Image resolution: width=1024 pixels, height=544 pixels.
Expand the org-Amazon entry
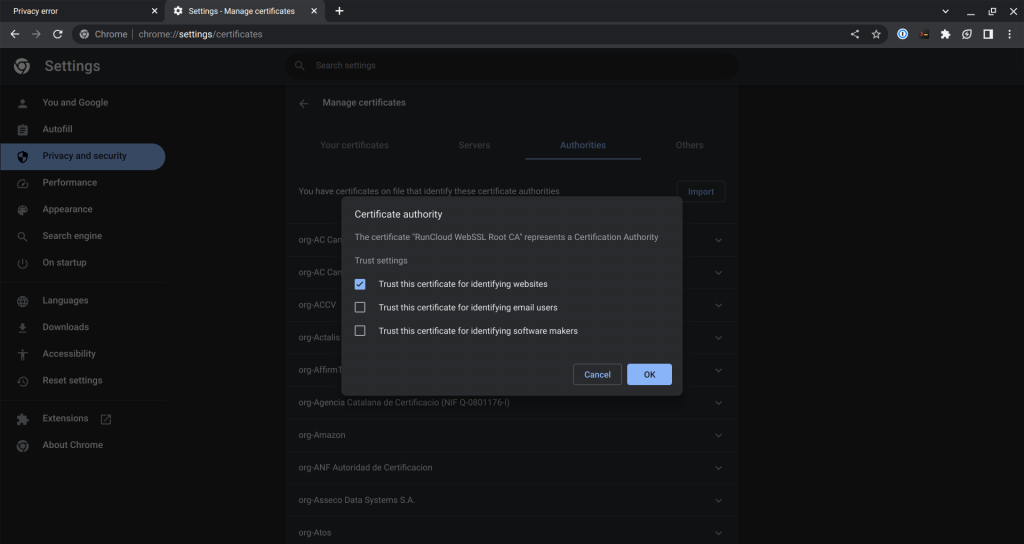[718, 436]
